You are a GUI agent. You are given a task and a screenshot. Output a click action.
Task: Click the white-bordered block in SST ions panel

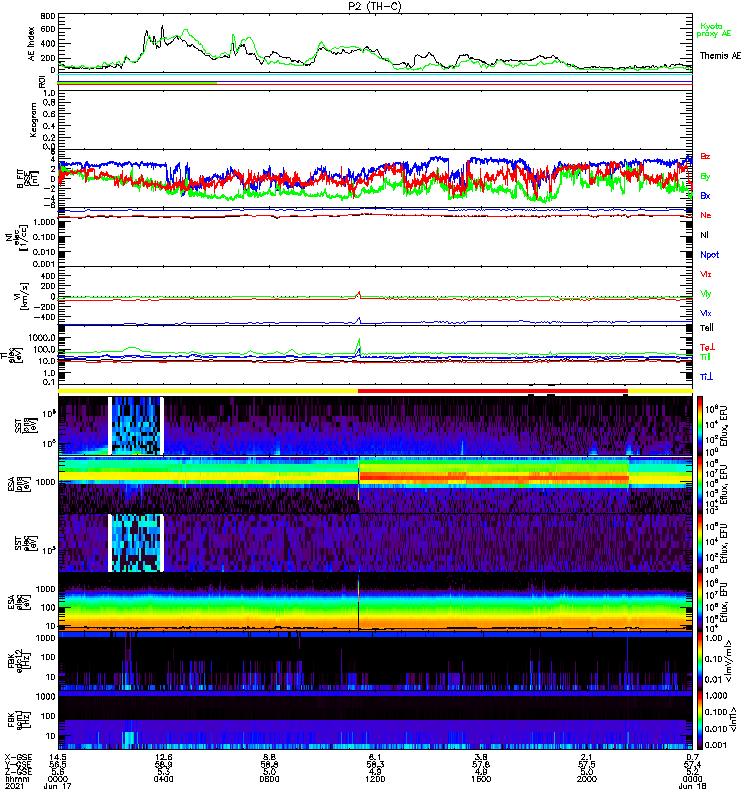pos(136,426)
